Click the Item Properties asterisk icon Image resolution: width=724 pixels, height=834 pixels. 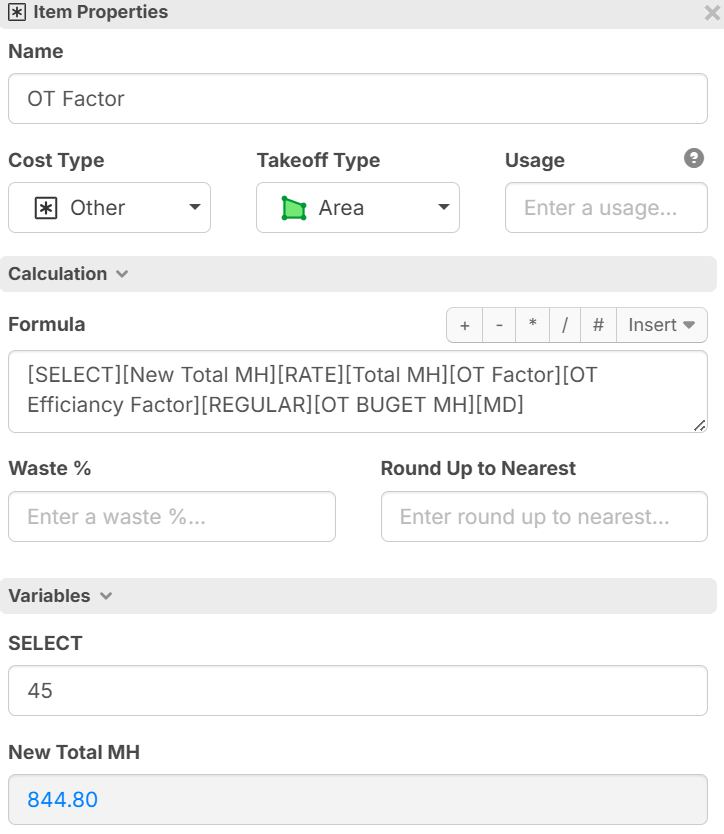tap(17, 13)
